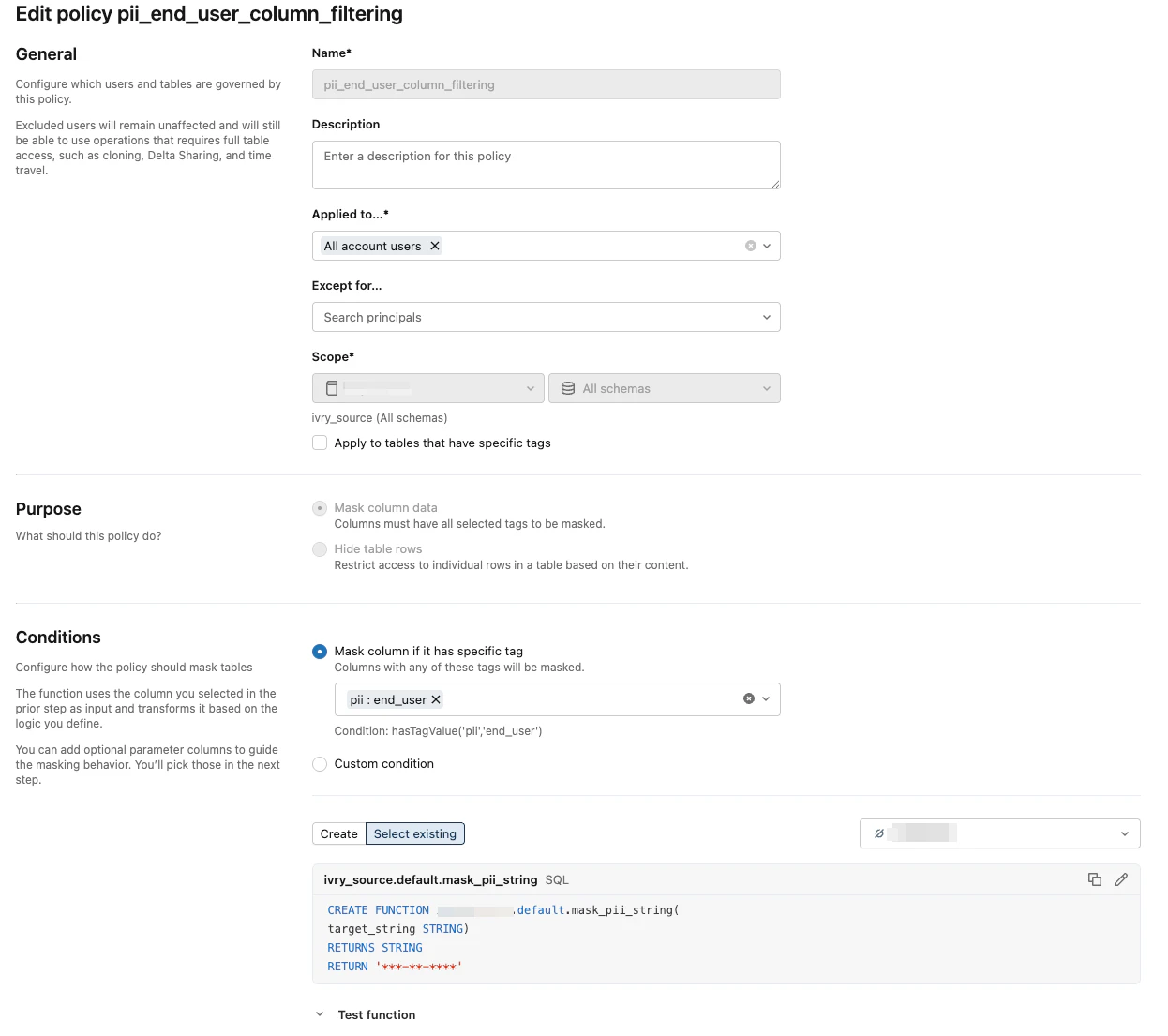Open the All schemas scope dropdown
This screenshot has width=1168, height=1036.
[x=664, y=388]
